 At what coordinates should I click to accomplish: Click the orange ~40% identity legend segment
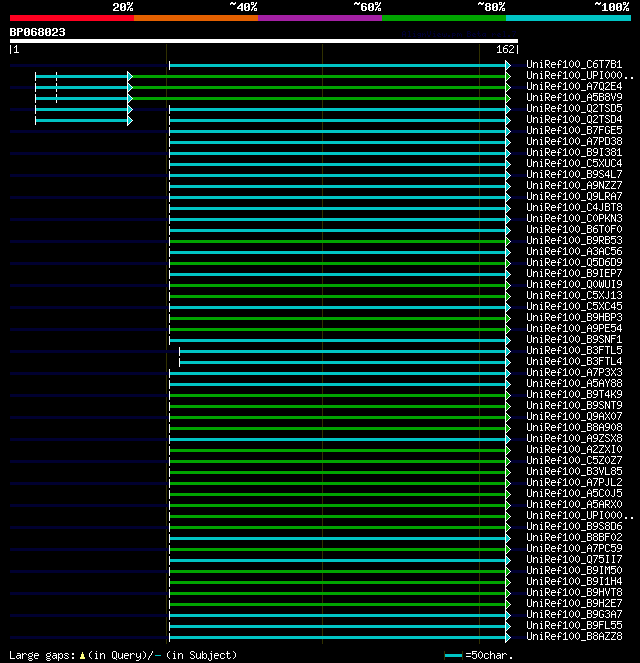click(x=196, y=18)
